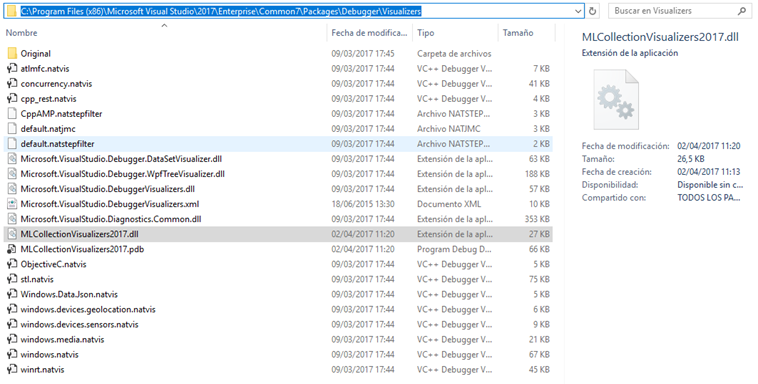
Task: Click the default.natstepfilter file icon
Action: (x=12, y=144)
